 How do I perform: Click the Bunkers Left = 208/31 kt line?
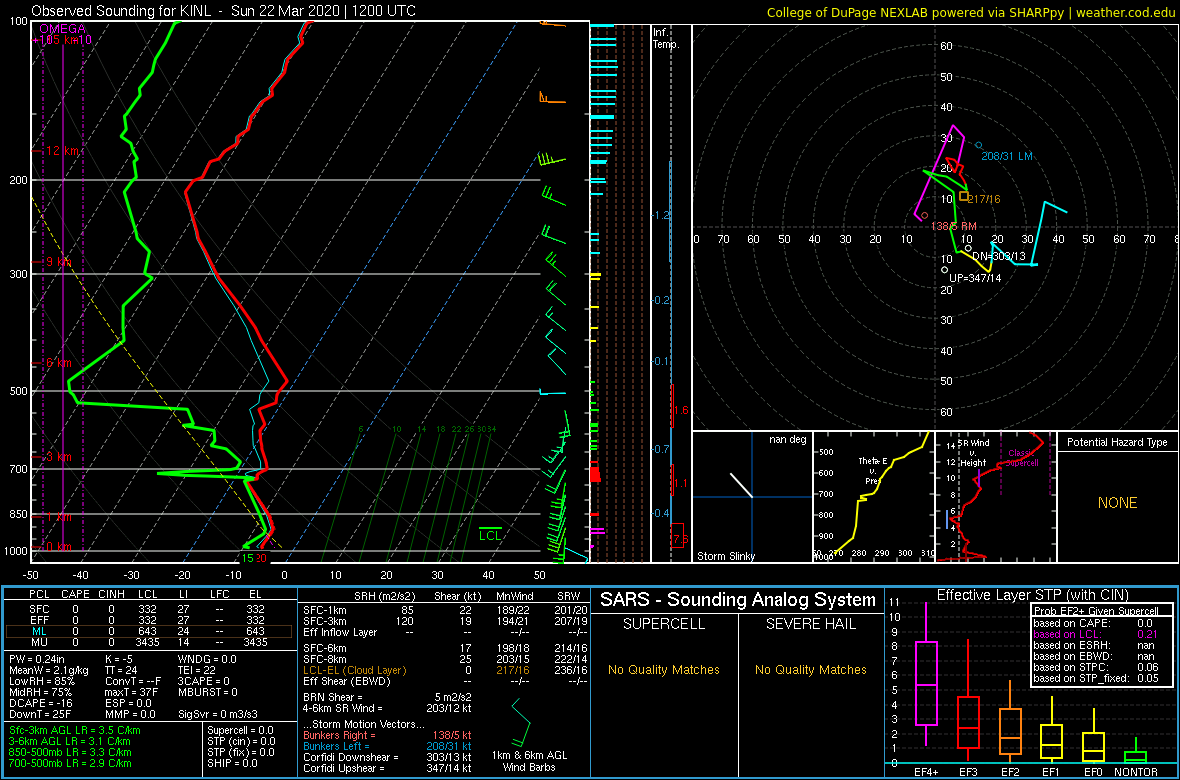(x=387, y=745)
